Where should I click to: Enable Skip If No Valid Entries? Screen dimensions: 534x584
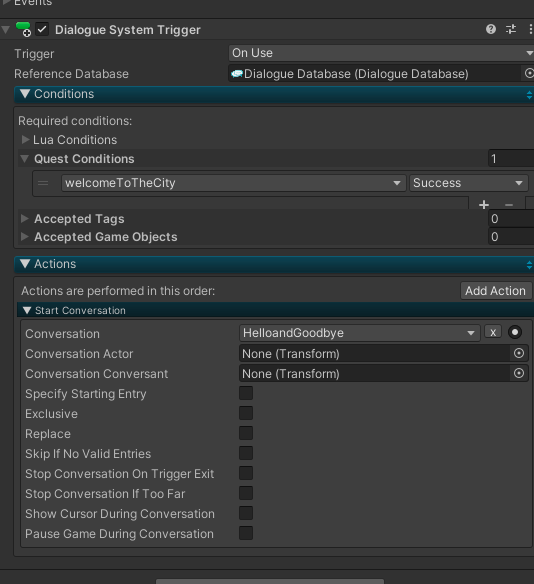(246, 453)
